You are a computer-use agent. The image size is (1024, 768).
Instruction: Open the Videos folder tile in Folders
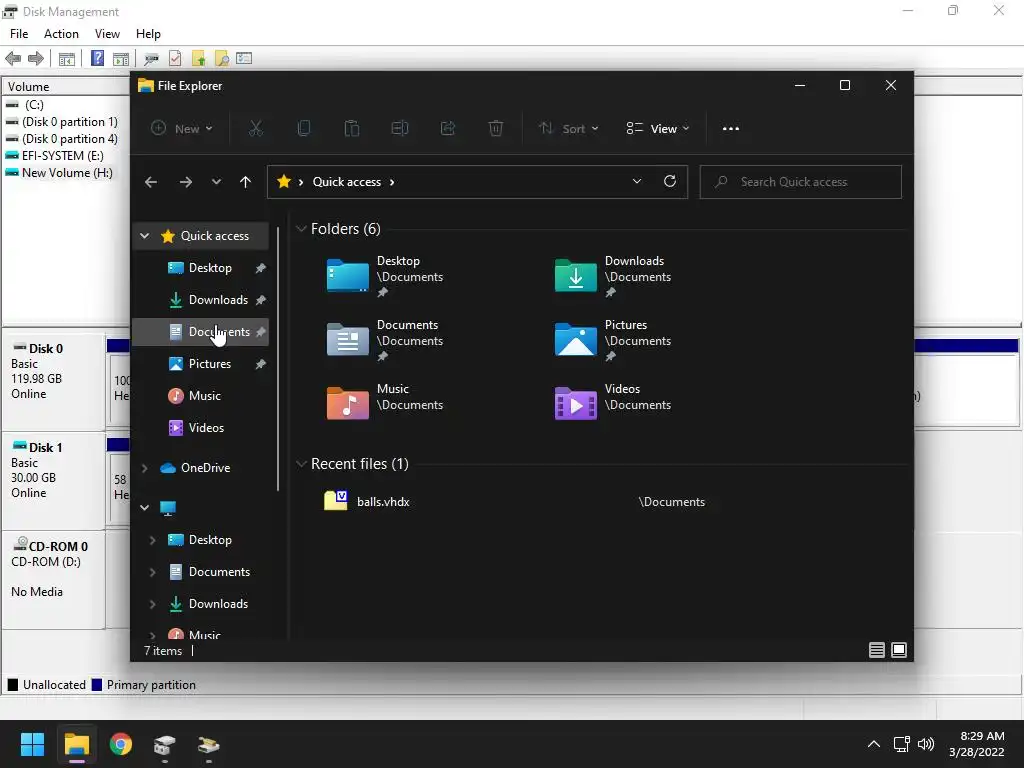613,404
